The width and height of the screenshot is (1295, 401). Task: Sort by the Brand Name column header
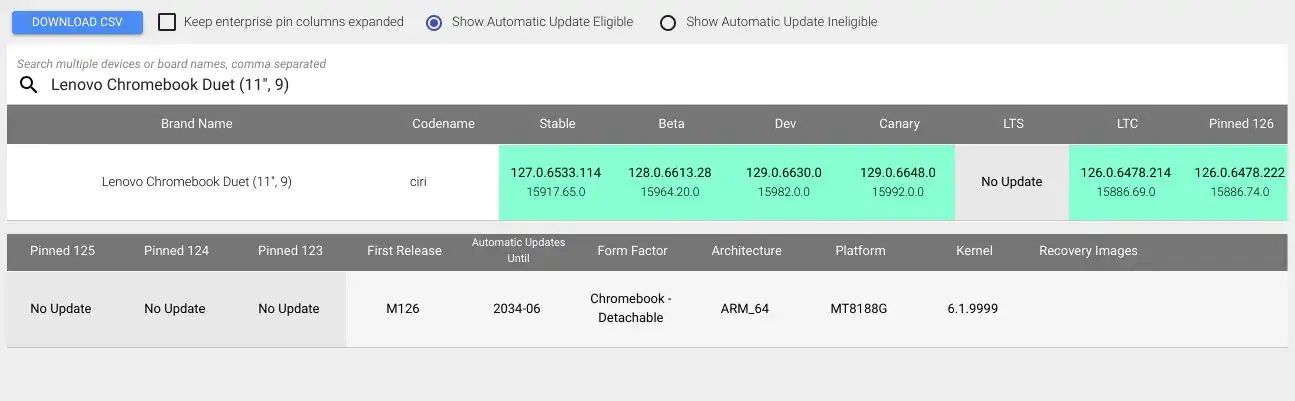tap(197, 124)
